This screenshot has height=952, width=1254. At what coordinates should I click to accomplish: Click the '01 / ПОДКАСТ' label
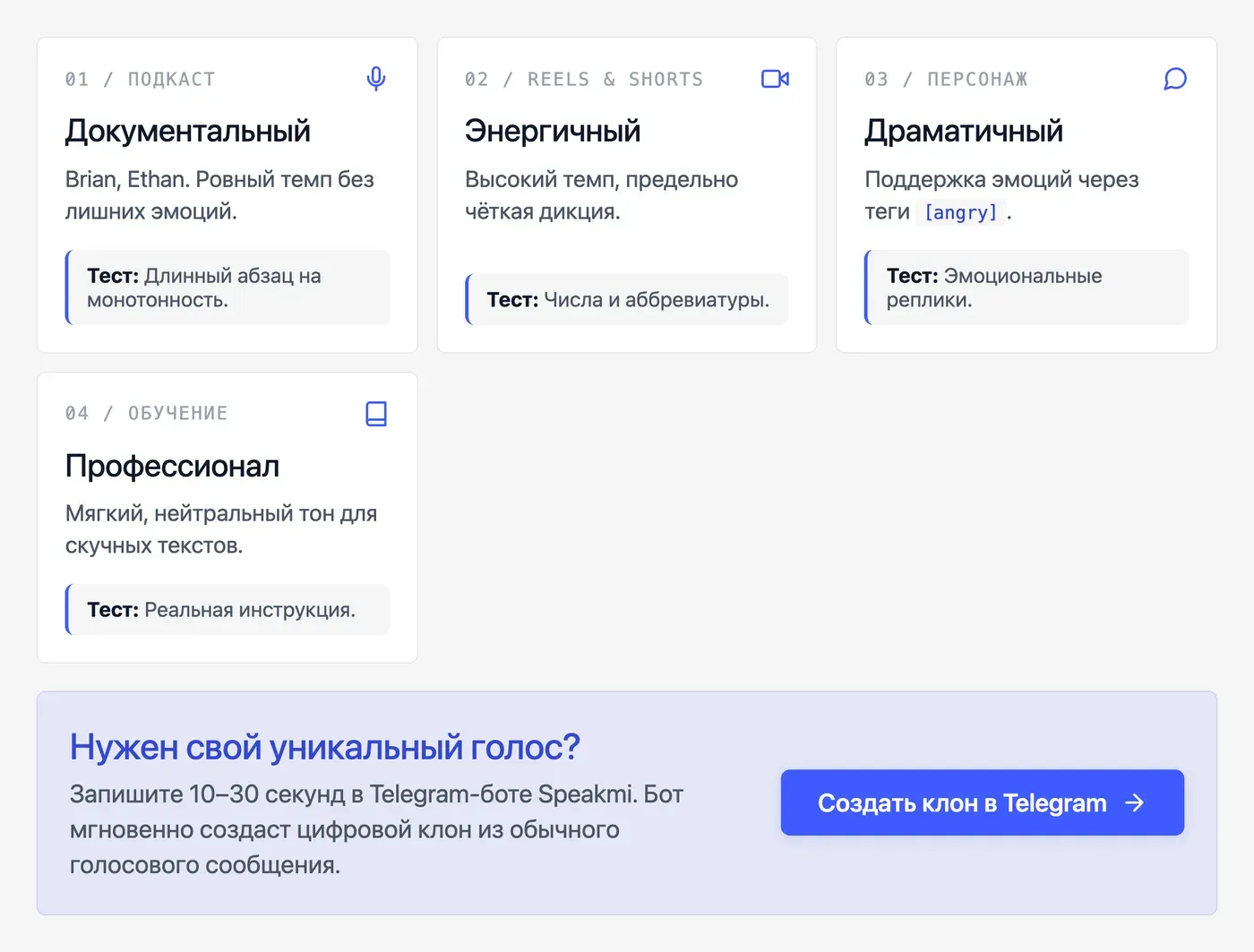click(140, 79)
